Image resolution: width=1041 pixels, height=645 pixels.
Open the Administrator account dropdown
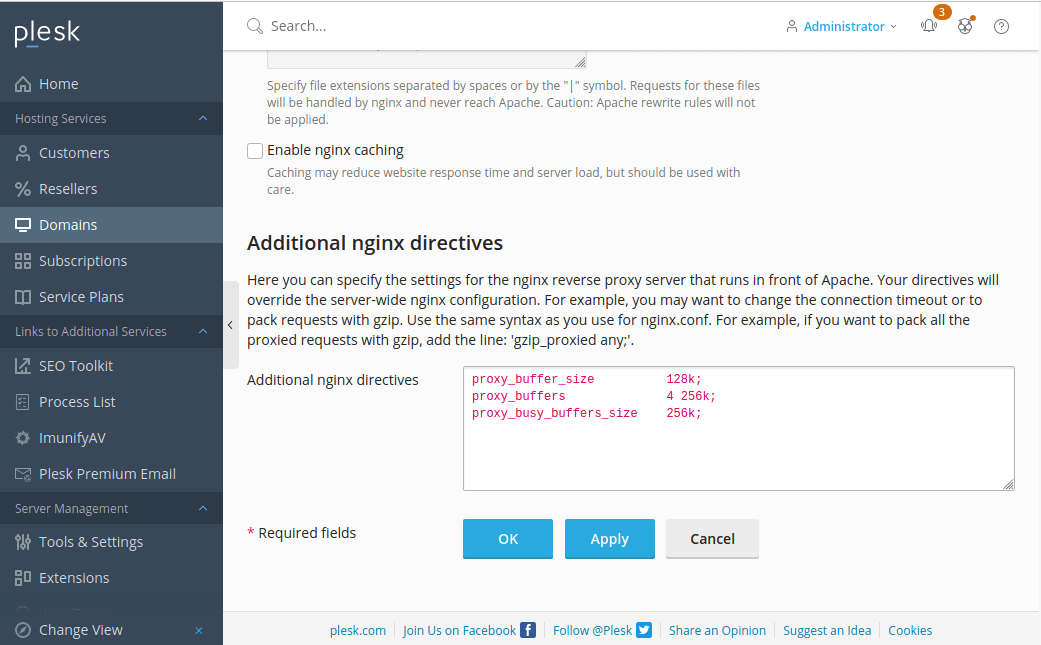(x=842, y=26)
